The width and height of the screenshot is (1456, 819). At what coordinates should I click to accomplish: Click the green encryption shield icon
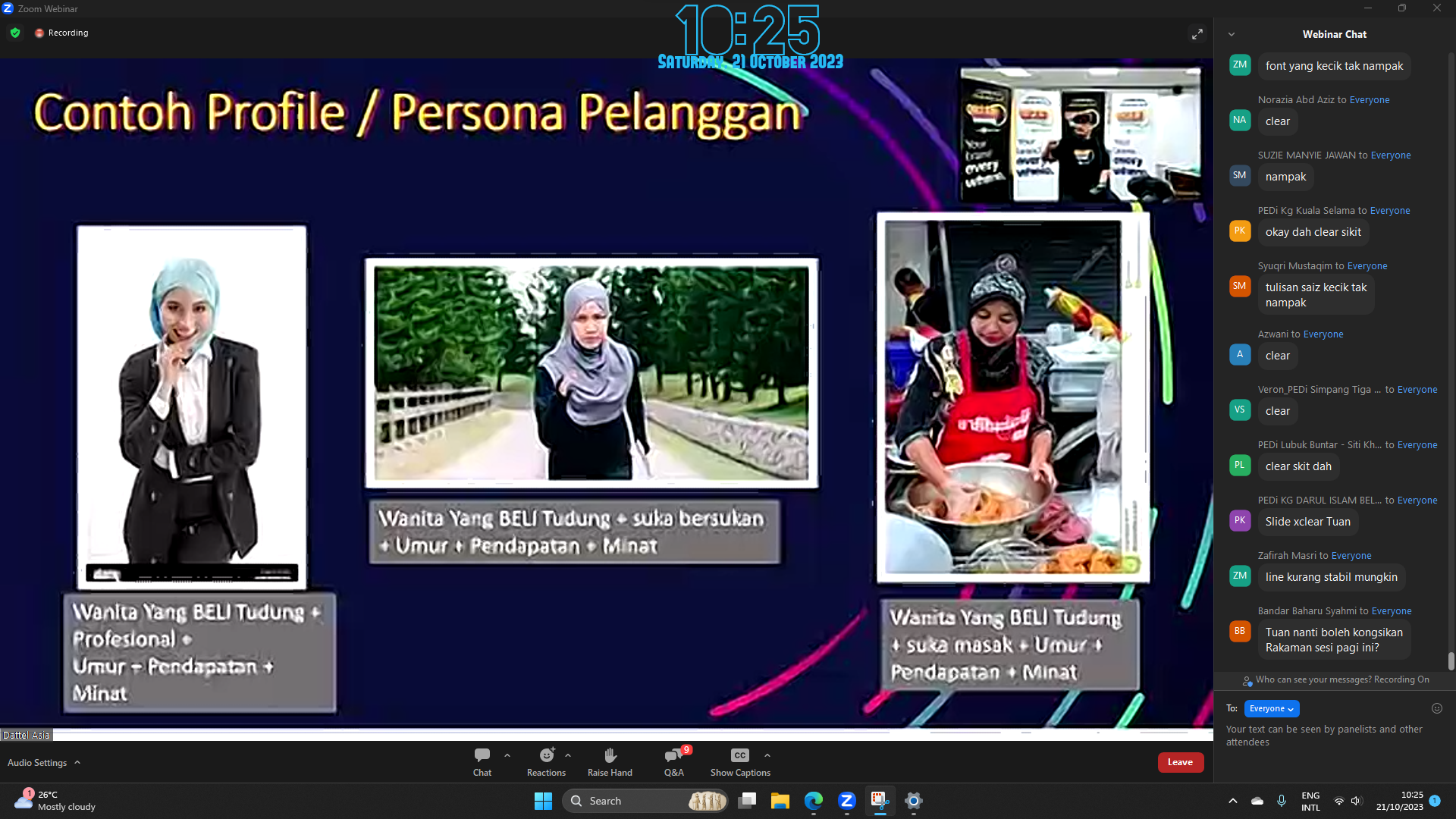15,33
